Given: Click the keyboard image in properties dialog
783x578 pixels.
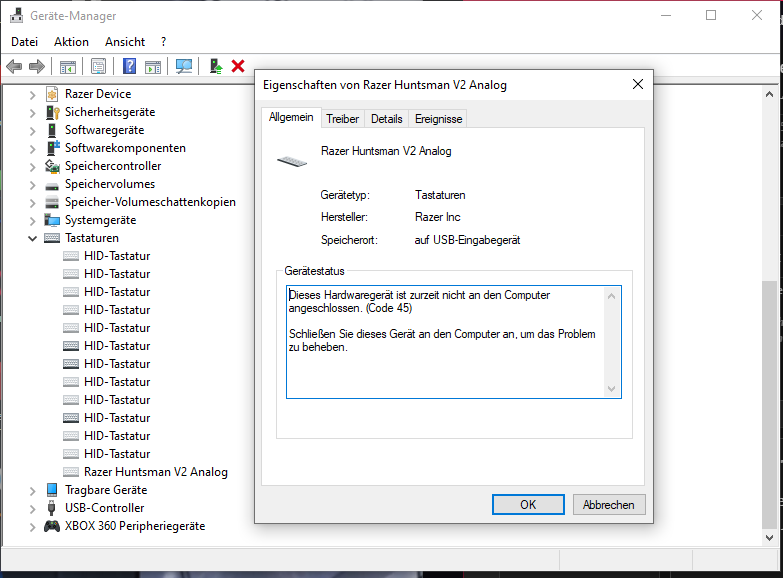Looking at the screenshot, I should pos(292,161).
